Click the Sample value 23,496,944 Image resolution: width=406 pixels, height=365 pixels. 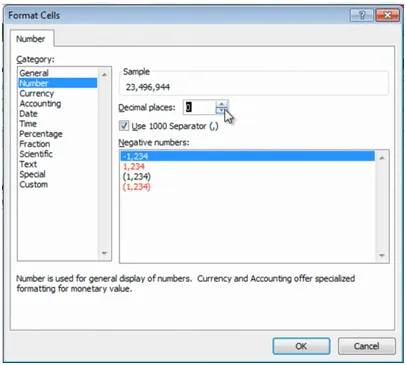point(148,87)
